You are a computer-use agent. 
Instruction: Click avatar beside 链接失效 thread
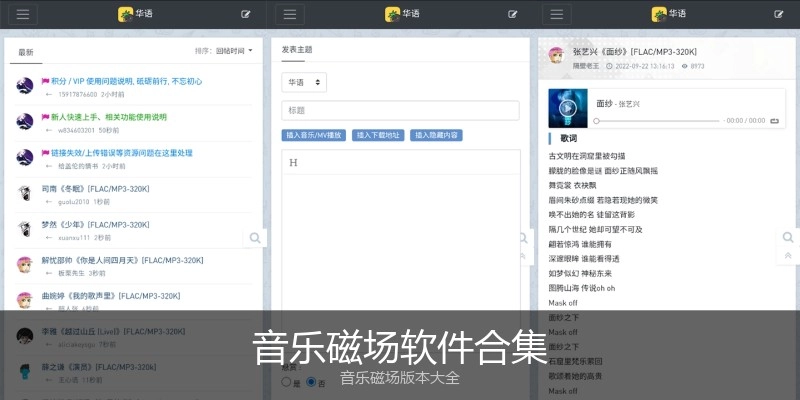pyautogui.click(x=24, y=157)
